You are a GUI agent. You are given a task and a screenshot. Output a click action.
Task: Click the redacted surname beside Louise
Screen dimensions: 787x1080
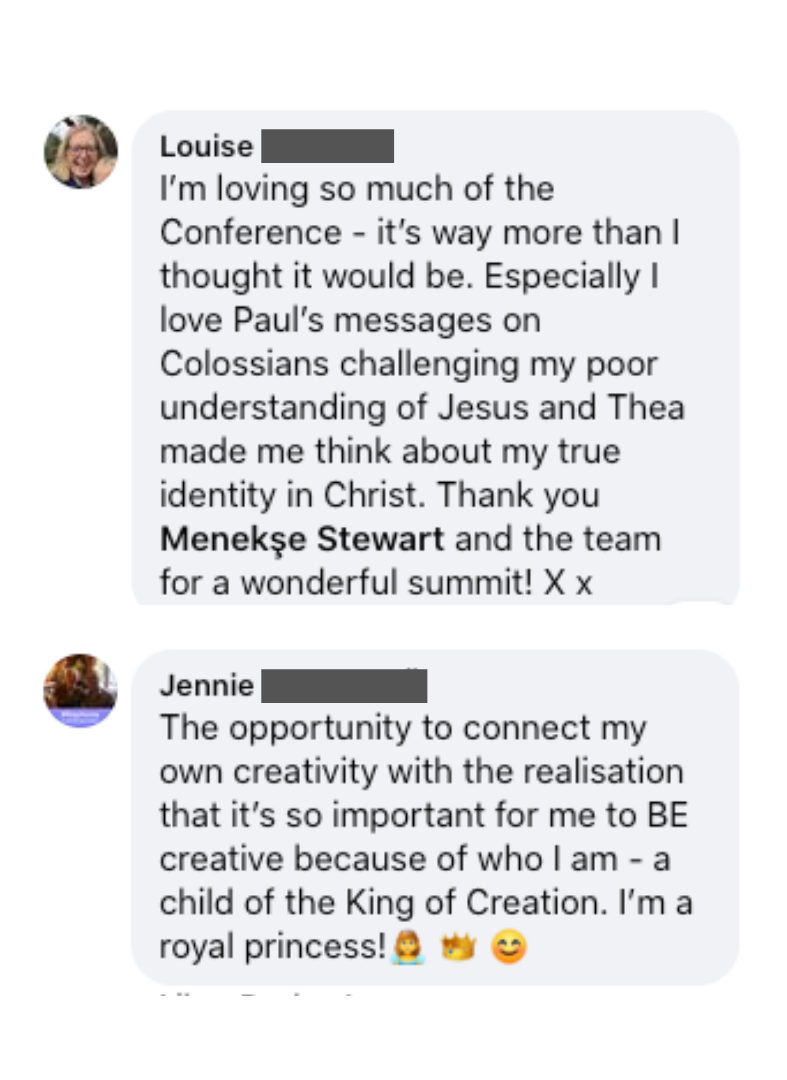(327, 147)
